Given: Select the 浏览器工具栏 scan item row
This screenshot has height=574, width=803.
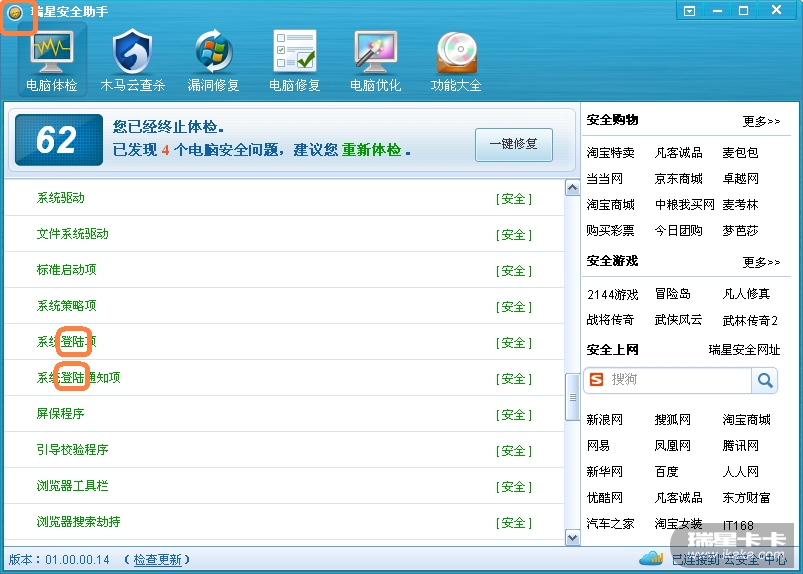Looking at the screenshot, I should (x=72, y=486).
